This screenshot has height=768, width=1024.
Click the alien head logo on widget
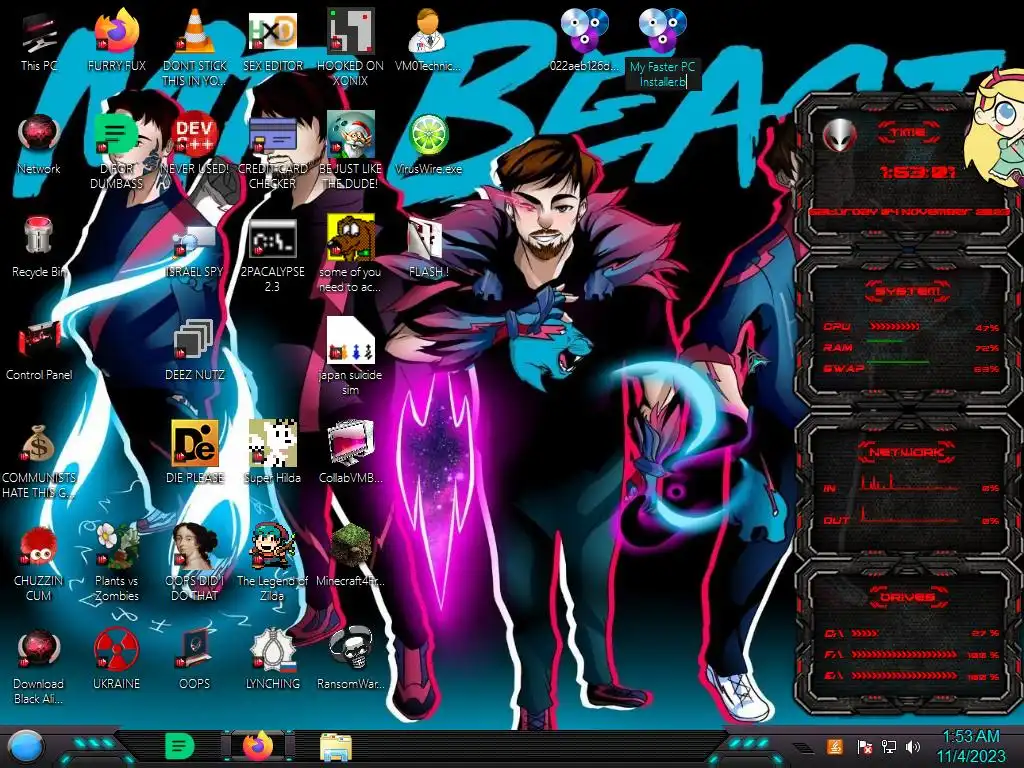tap(839, 135)
